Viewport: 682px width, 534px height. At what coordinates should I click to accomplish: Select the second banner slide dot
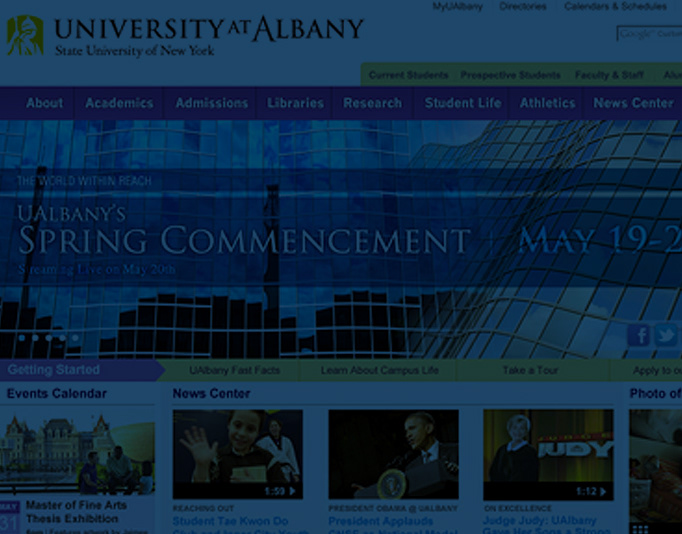pyautogui.click(x=35, y=337)
